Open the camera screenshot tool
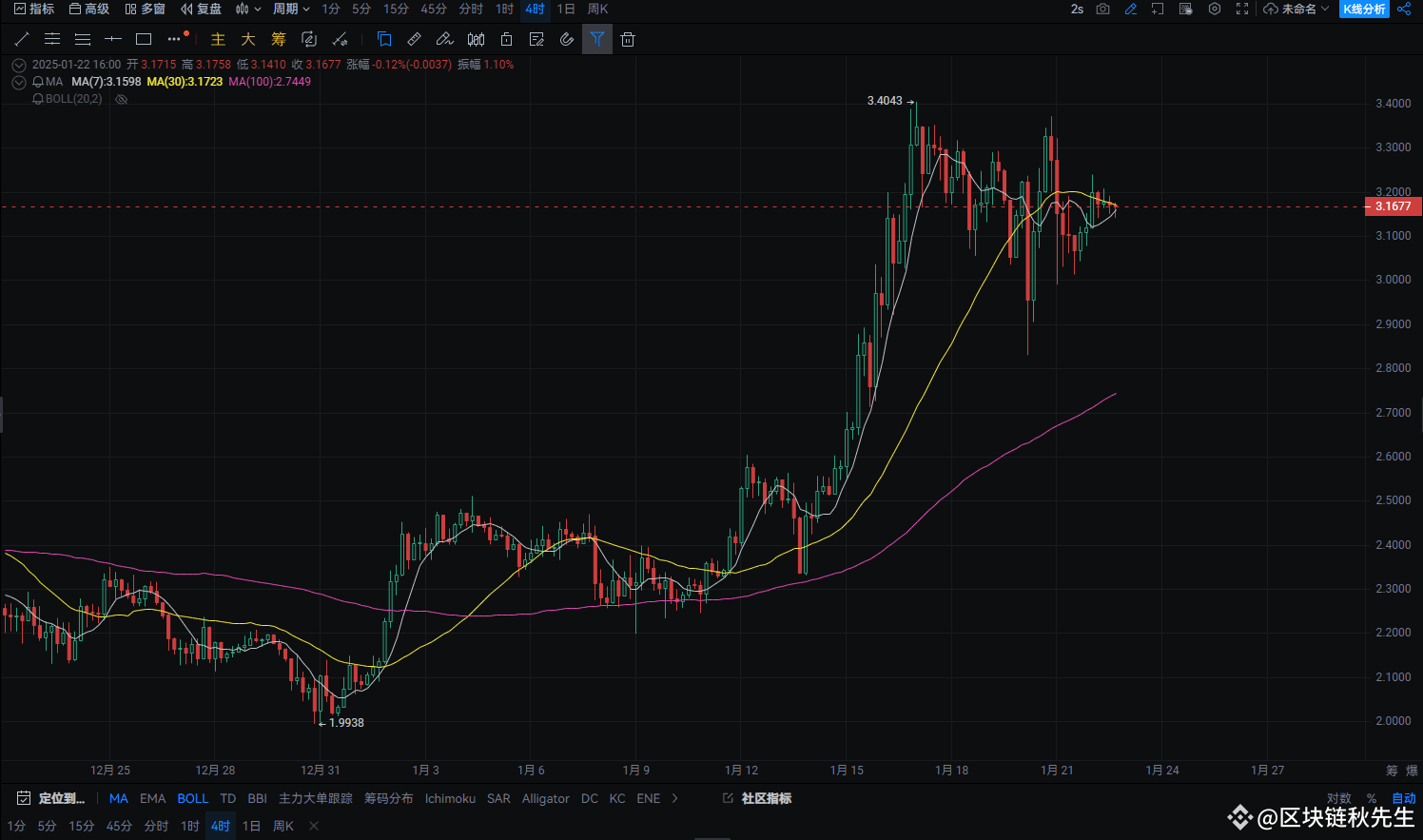The image size is (1423, 840). pos(1103,9)
